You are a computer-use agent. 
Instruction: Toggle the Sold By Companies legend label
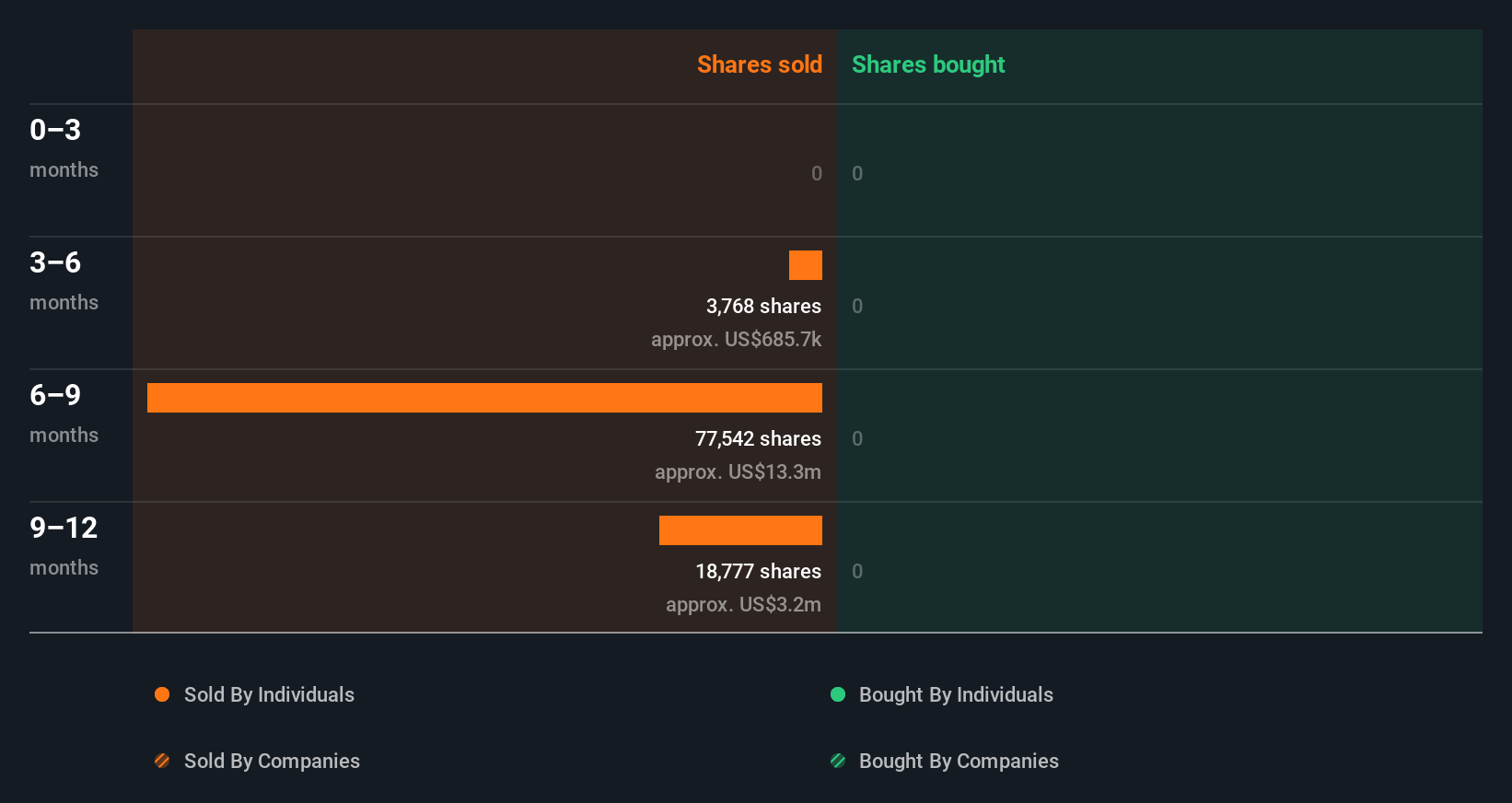click(x=272, y=761)
